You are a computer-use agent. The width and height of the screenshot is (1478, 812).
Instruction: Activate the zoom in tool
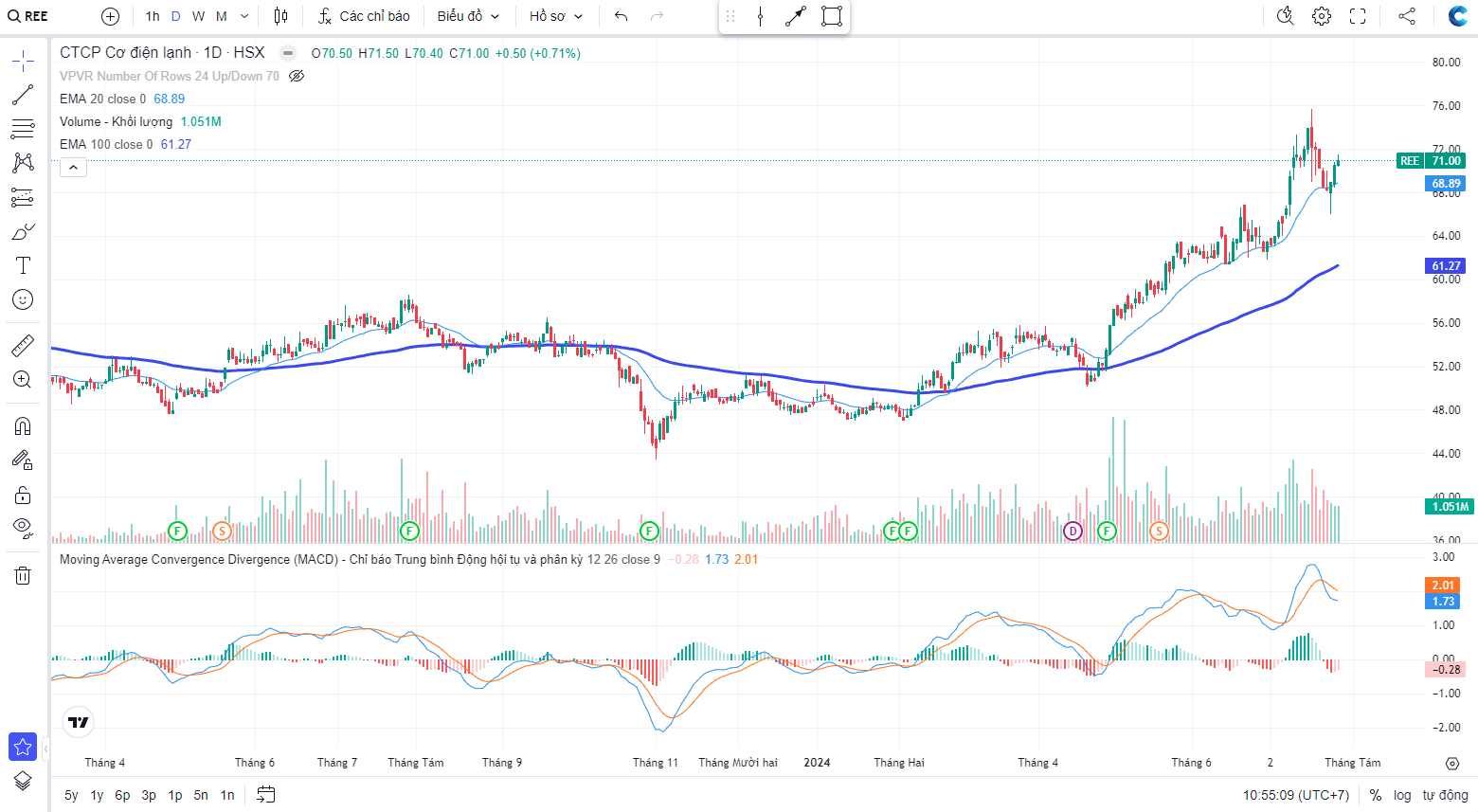tap(23, 380)
